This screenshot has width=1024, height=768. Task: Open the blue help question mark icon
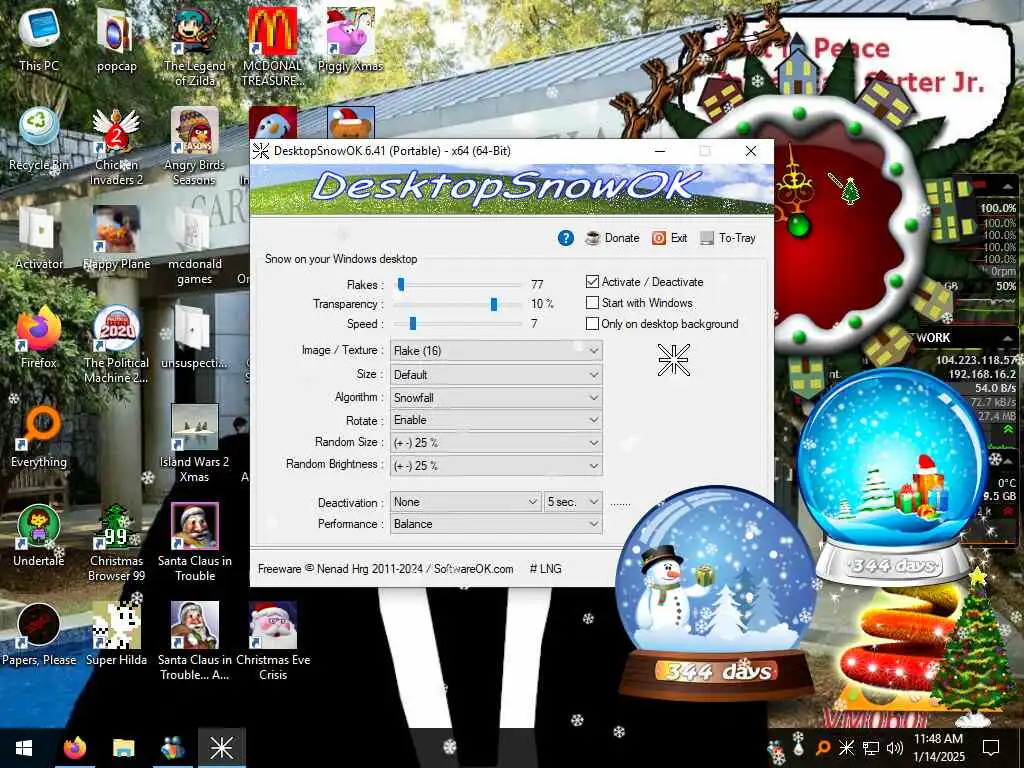click(566, 238)
